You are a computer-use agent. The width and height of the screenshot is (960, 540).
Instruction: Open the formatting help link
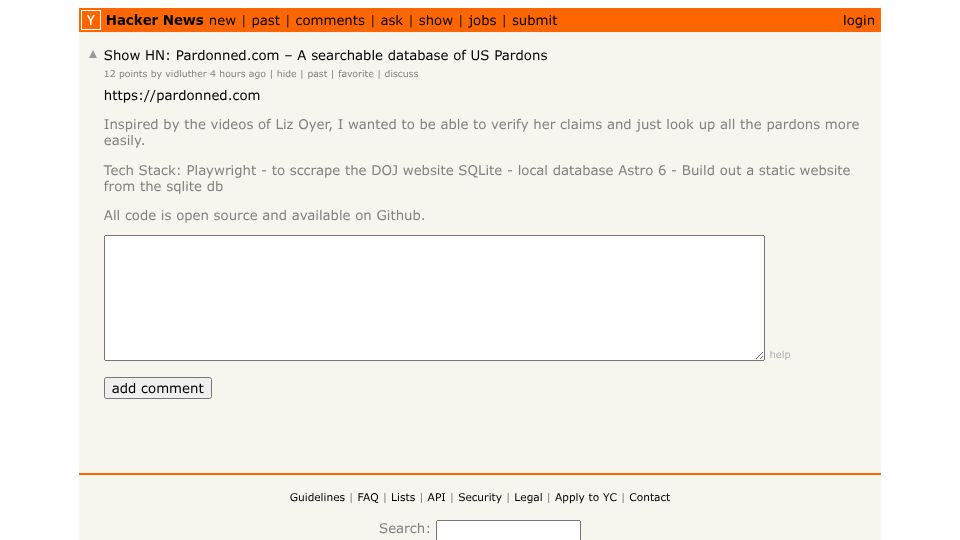pyautogui.click(x=779, y=354)
